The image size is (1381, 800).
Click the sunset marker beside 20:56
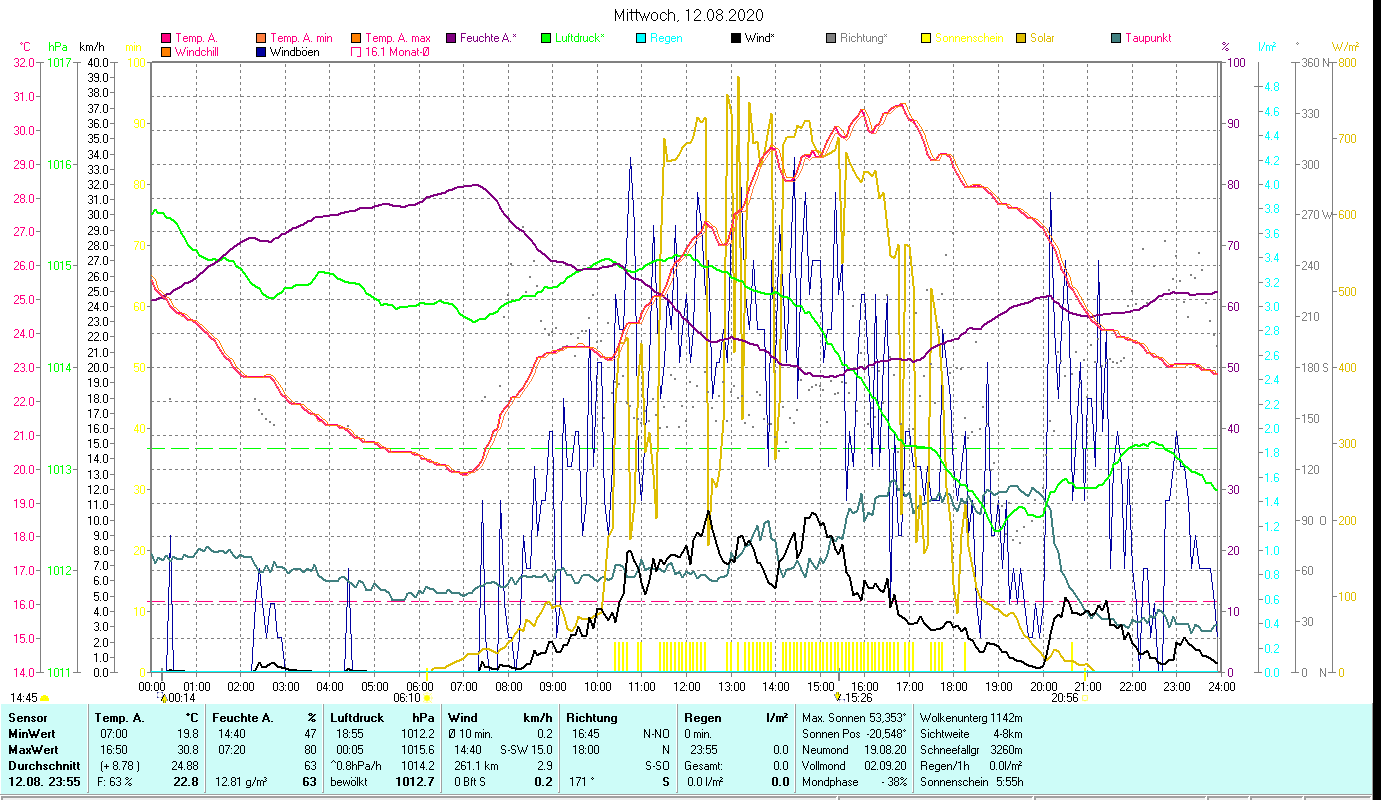tap(1084, 697)
